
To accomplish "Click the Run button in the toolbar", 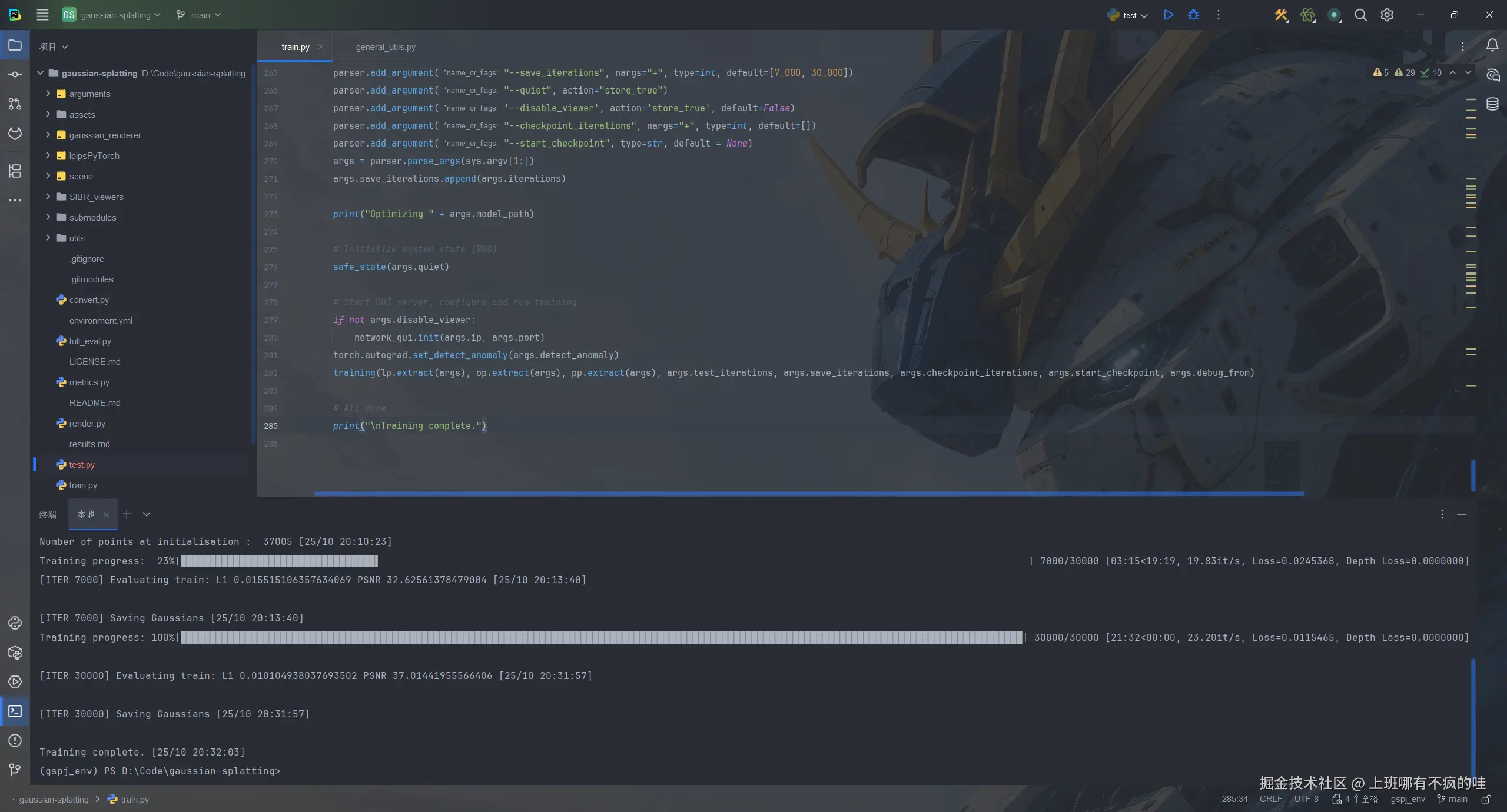I will click(1169, 15).
